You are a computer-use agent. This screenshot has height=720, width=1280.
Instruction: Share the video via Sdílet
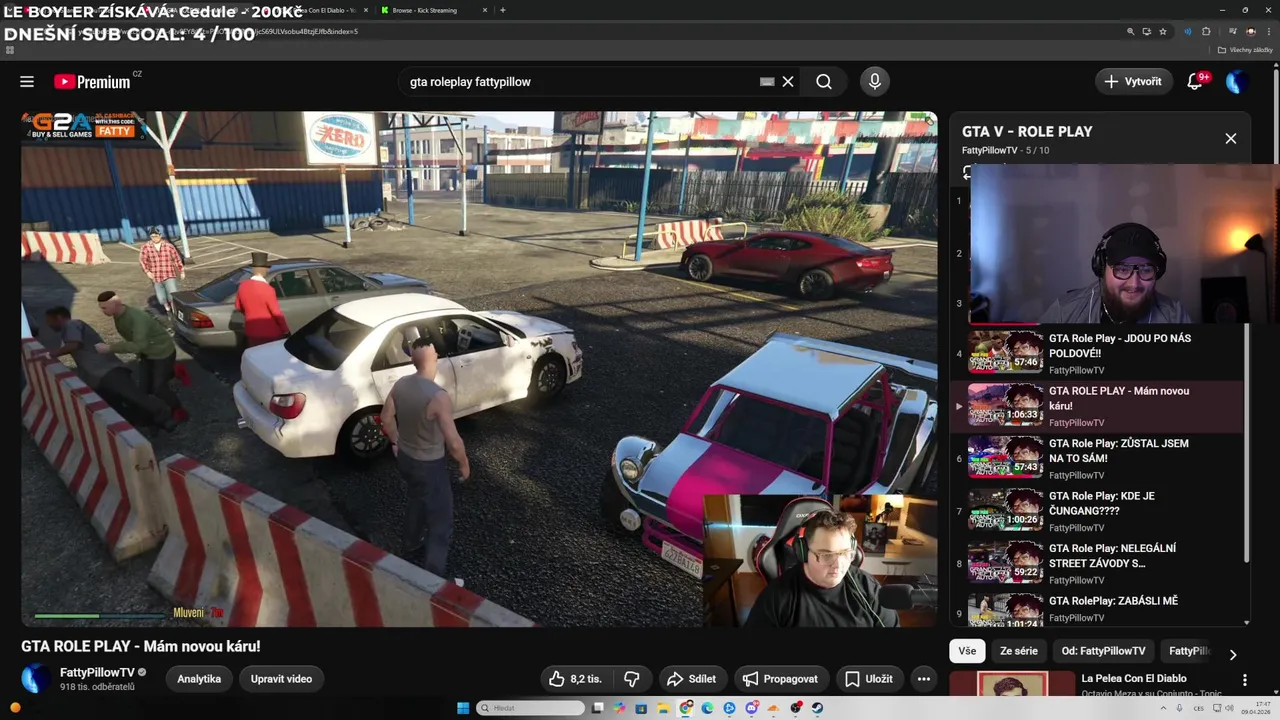point(692,679)
